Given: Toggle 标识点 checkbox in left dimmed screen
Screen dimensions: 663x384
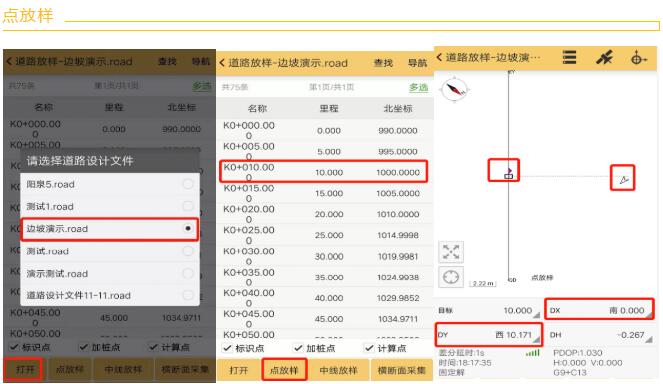Looking at the screenshot, I should pyautogui.click(x=14, y=347).
